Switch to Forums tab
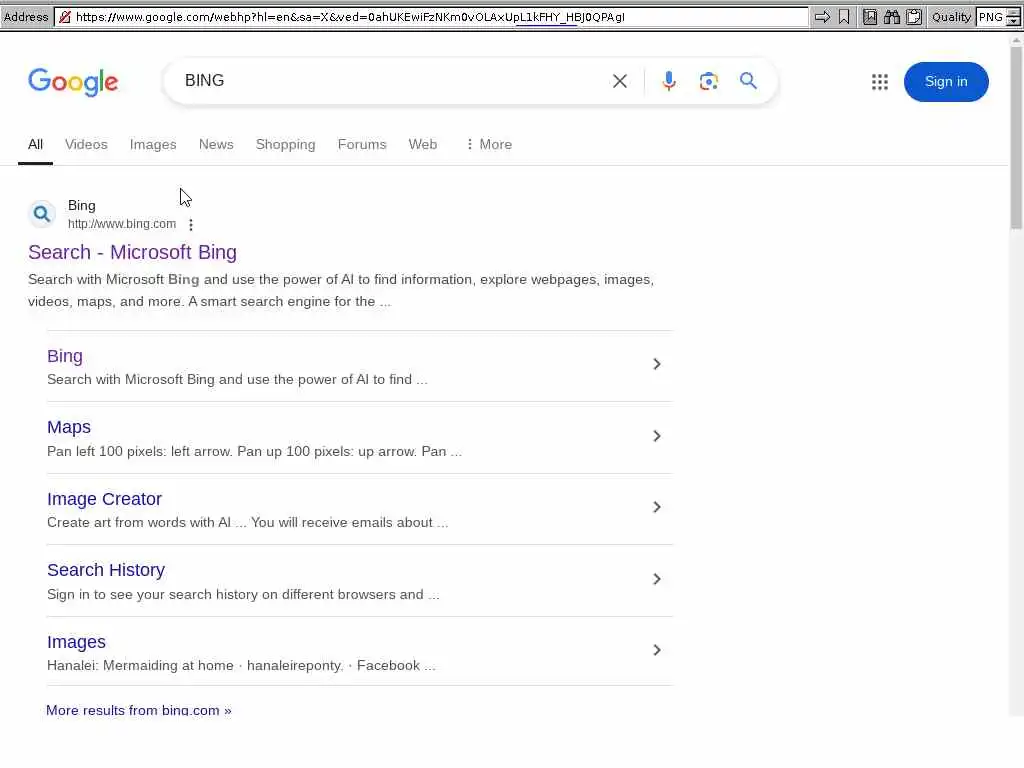Image resolution: width=1024 pixels, height=768 pixels. tap(362, 144)
